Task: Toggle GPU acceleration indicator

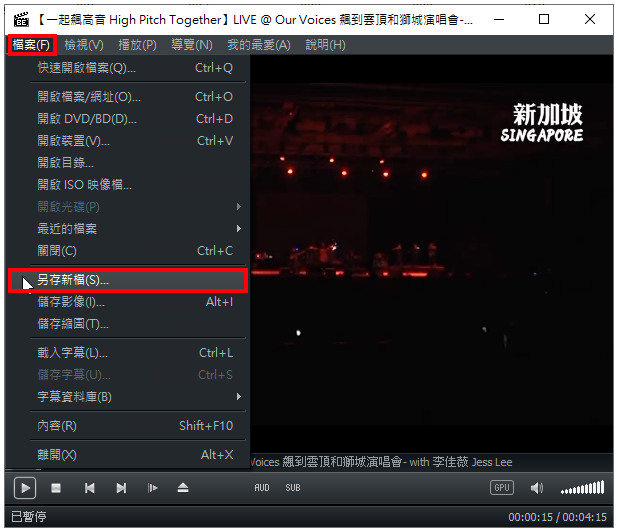Action: tap(502, 488)
